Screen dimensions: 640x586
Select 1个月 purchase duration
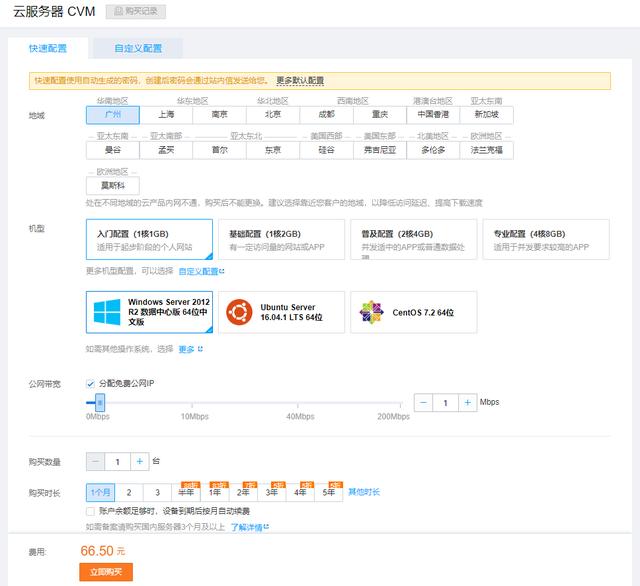click(100, 493)
